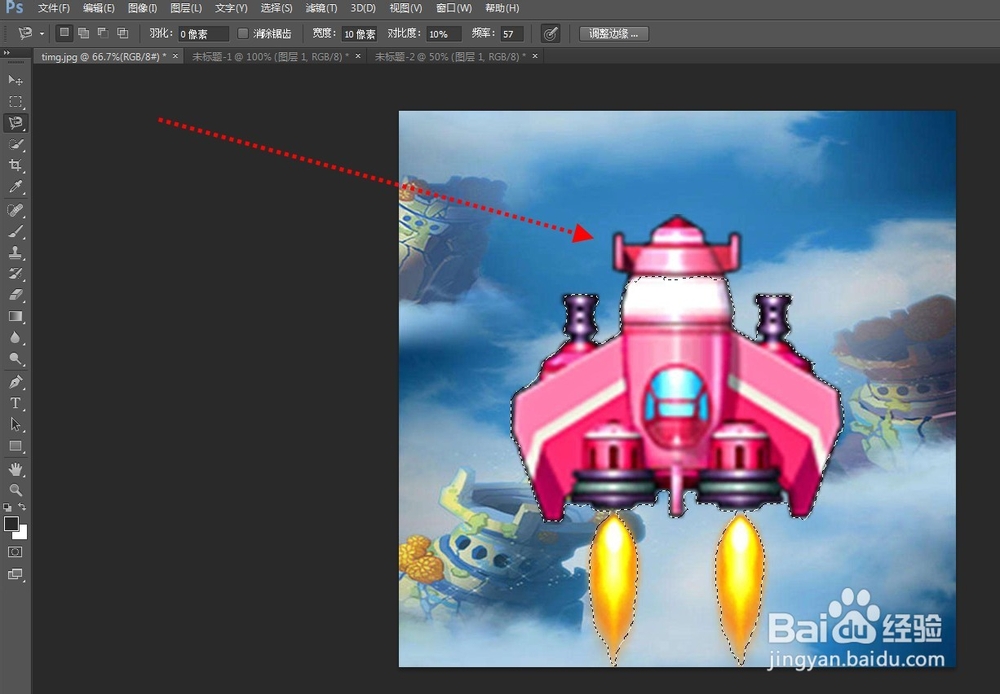Click the contrast (对比度) value field

(x=443, y=34)
